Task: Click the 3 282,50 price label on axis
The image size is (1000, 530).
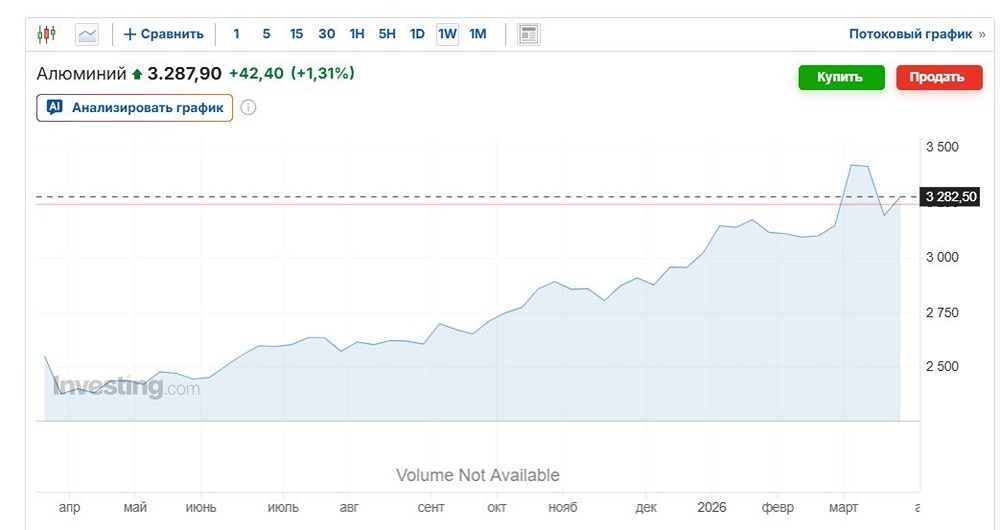Action: [x=951, y=197]
